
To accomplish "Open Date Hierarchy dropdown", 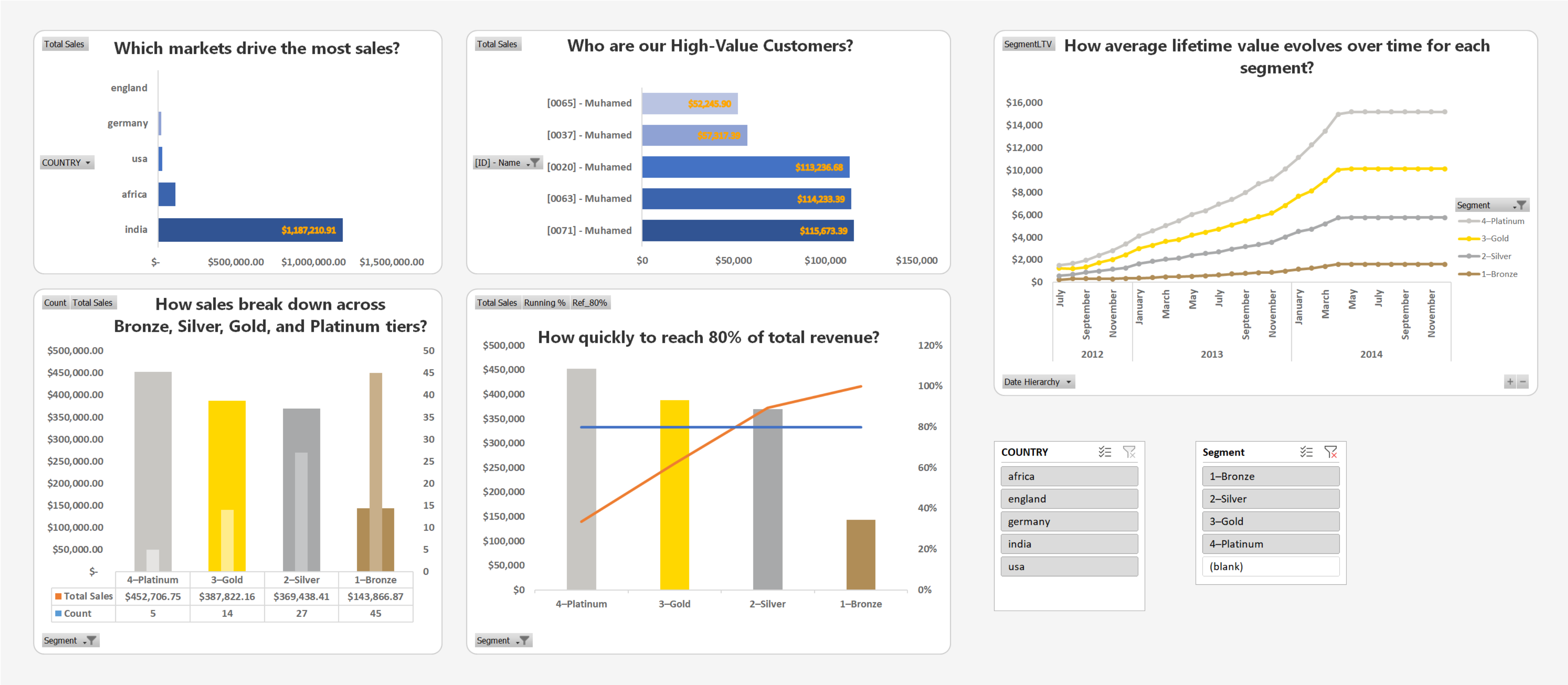I will pyautogui.click(x=1038, y=382).
